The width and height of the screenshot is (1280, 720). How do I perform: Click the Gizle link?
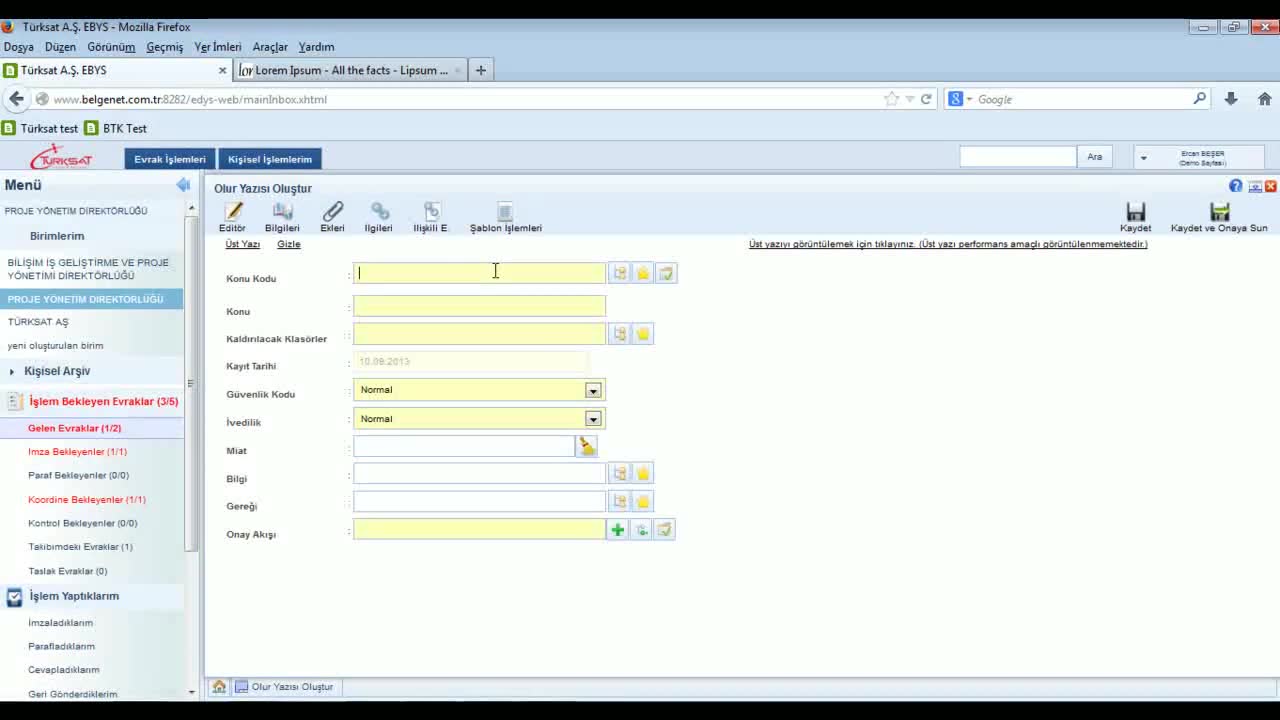288,244
